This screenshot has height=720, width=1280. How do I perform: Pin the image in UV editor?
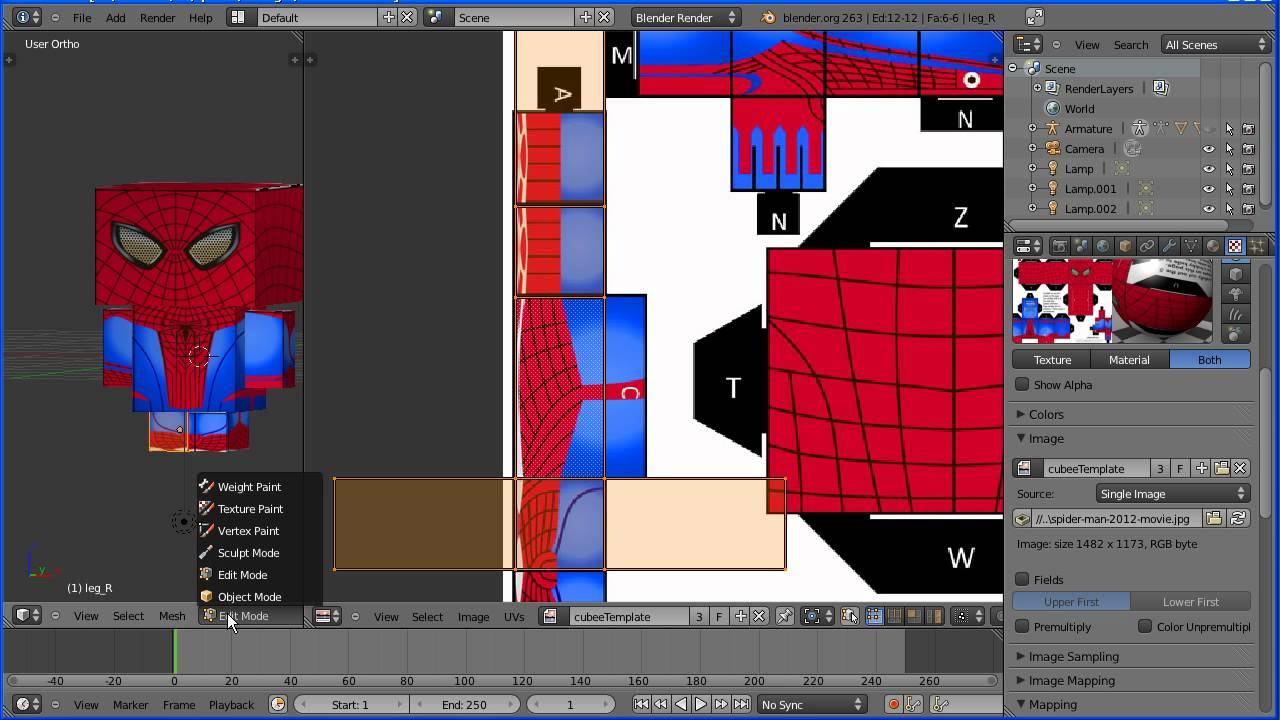(x=784, y=617)
